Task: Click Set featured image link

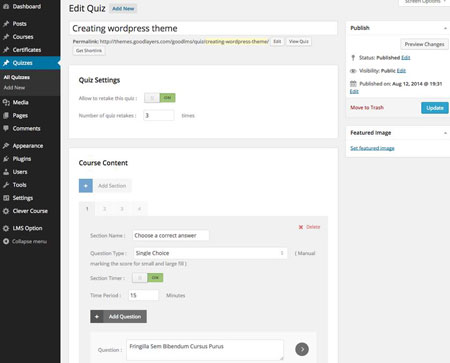Action: pyautogui.click(x=372, y=148)
